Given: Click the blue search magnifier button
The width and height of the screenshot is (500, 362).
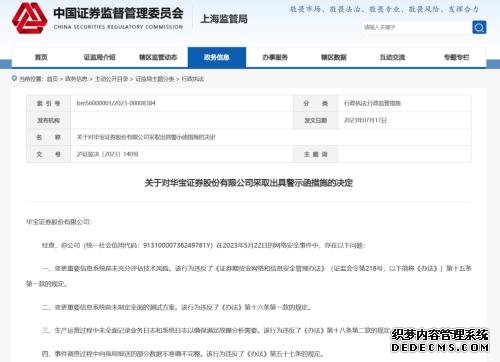Looking at the screenshot, I should (479, 27).
